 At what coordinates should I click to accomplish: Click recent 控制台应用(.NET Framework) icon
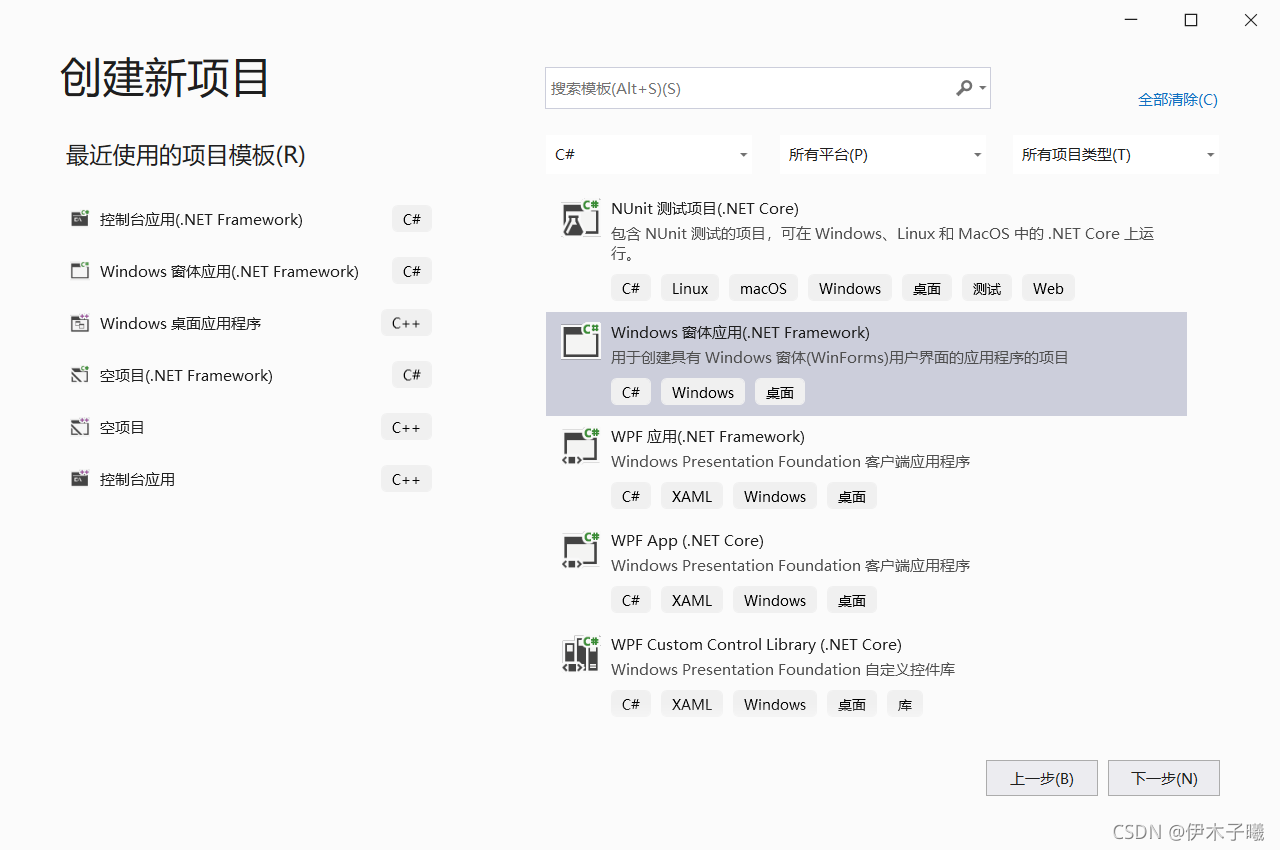[x=80, y=219]
